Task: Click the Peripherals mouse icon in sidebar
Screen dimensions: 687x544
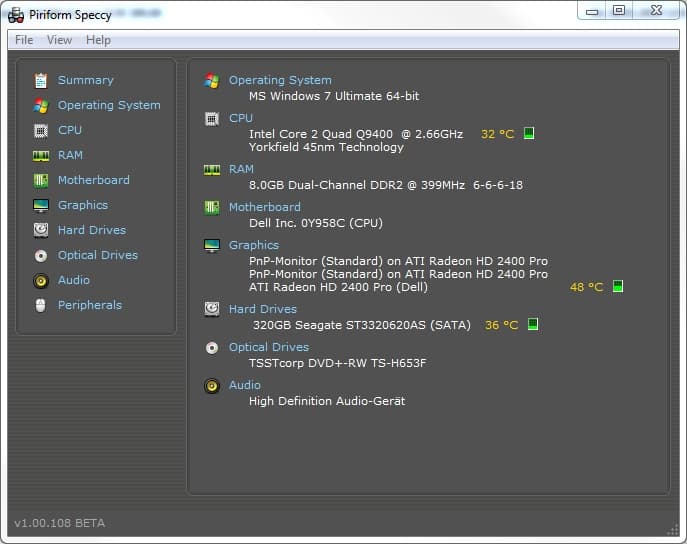Action: (x=41, y=305)
